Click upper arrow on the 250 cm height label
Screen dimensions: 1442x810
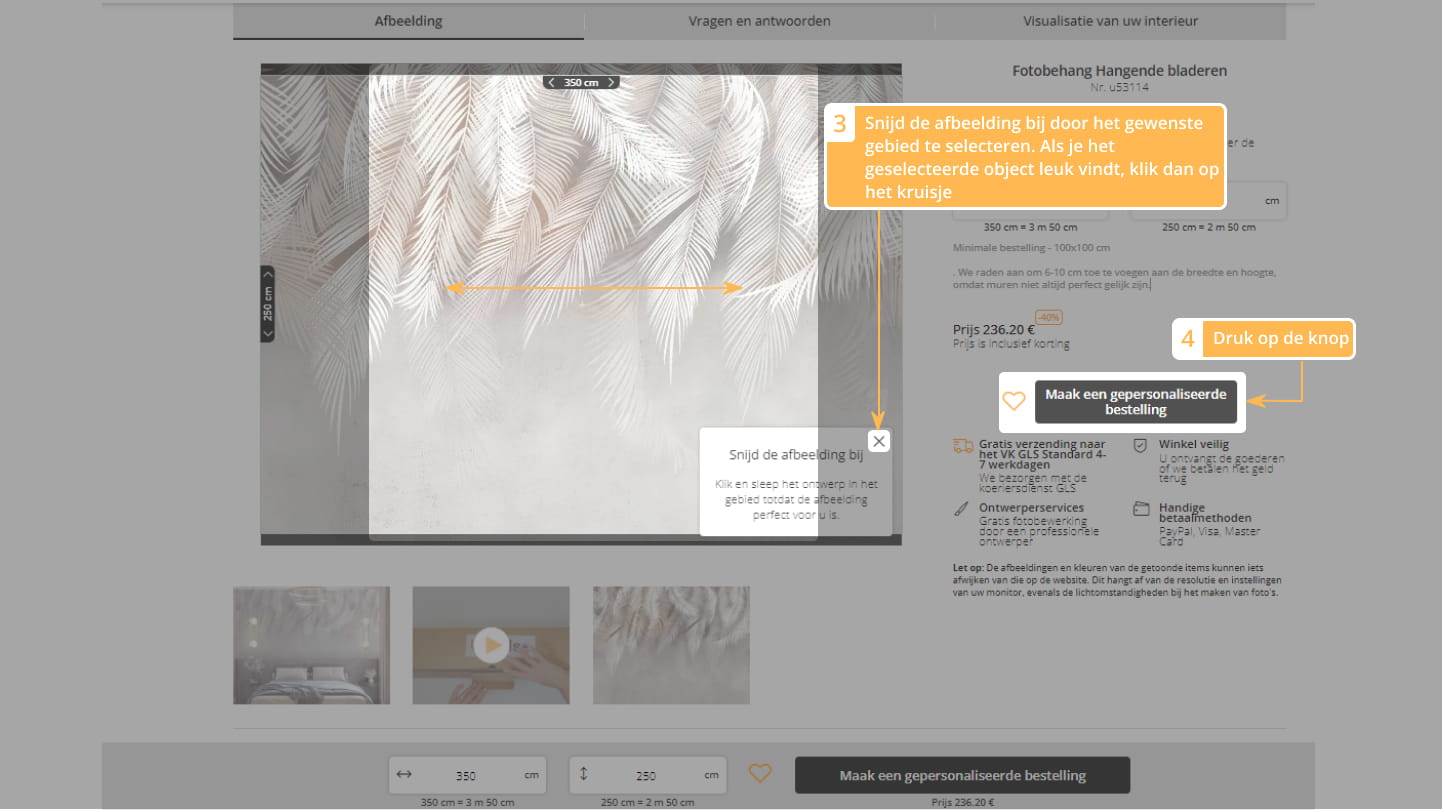267,274
